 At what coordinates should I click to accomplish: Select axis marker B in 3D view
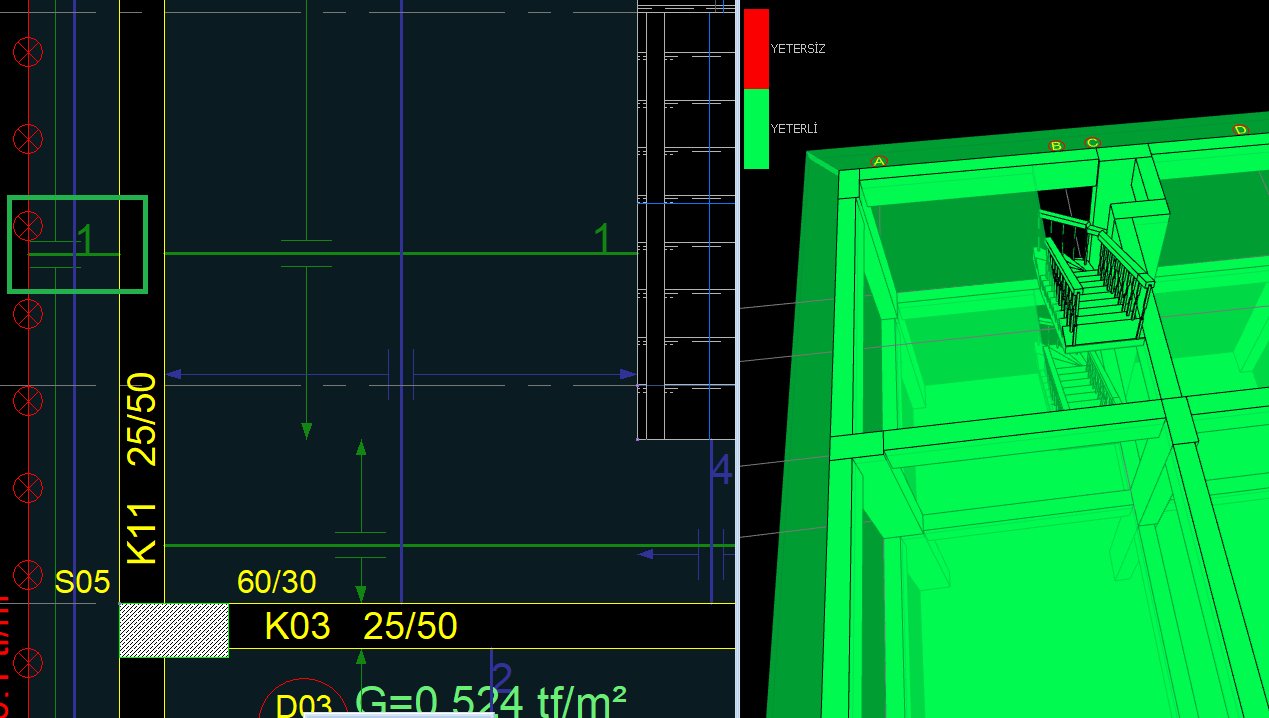[x=1056, y=146]
